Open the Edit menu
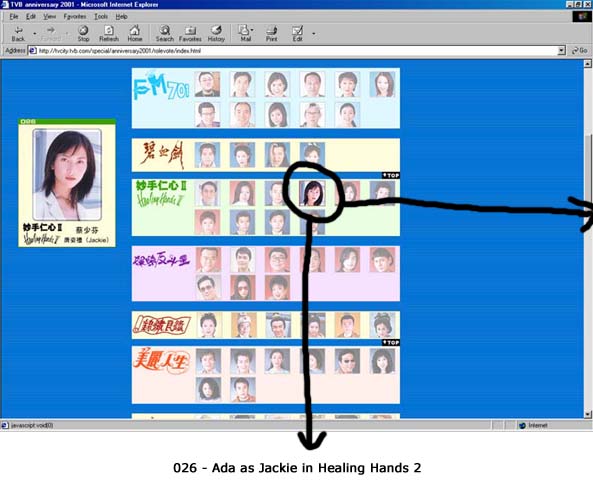 (31, 17)
